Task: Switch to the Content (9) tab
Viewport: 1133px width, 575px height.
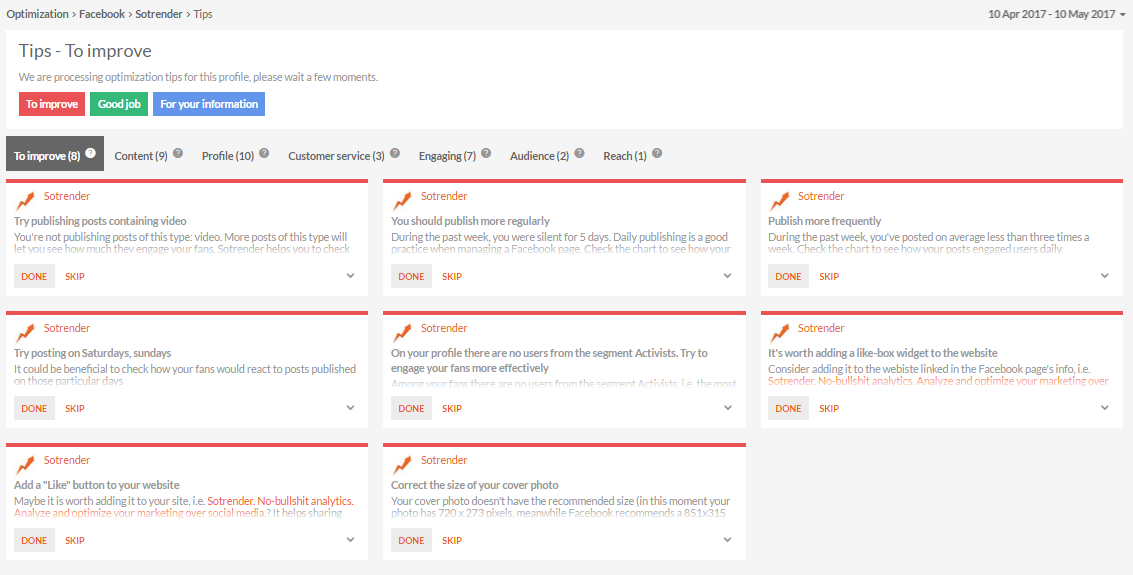Action: 141,156
